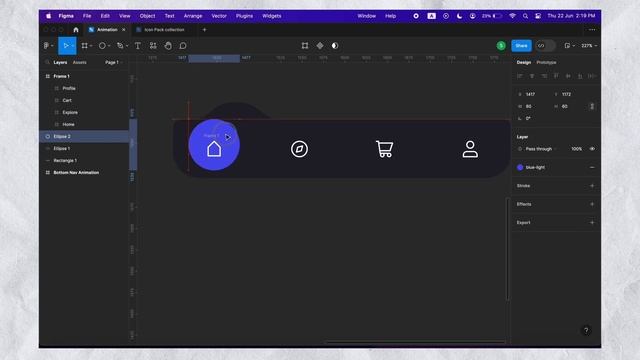This screenshot has width=640, height=360.
Task: Select the Ellipse shape tool
Action: 102,46
